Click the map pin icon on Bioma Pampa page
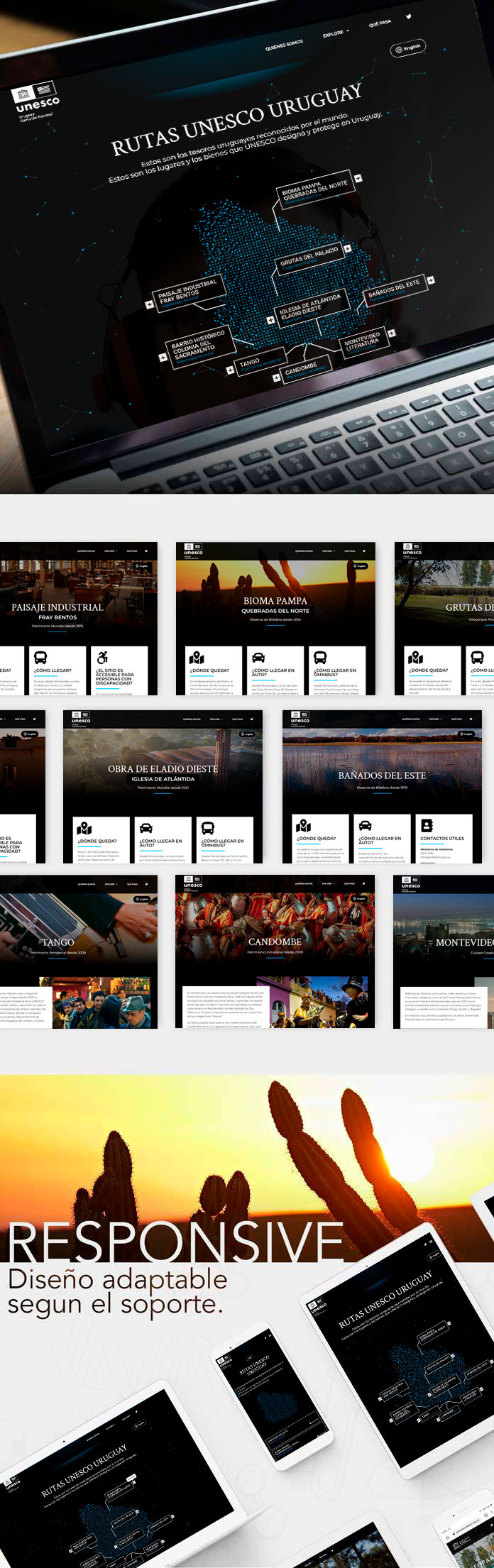 (x=197, y=658)
